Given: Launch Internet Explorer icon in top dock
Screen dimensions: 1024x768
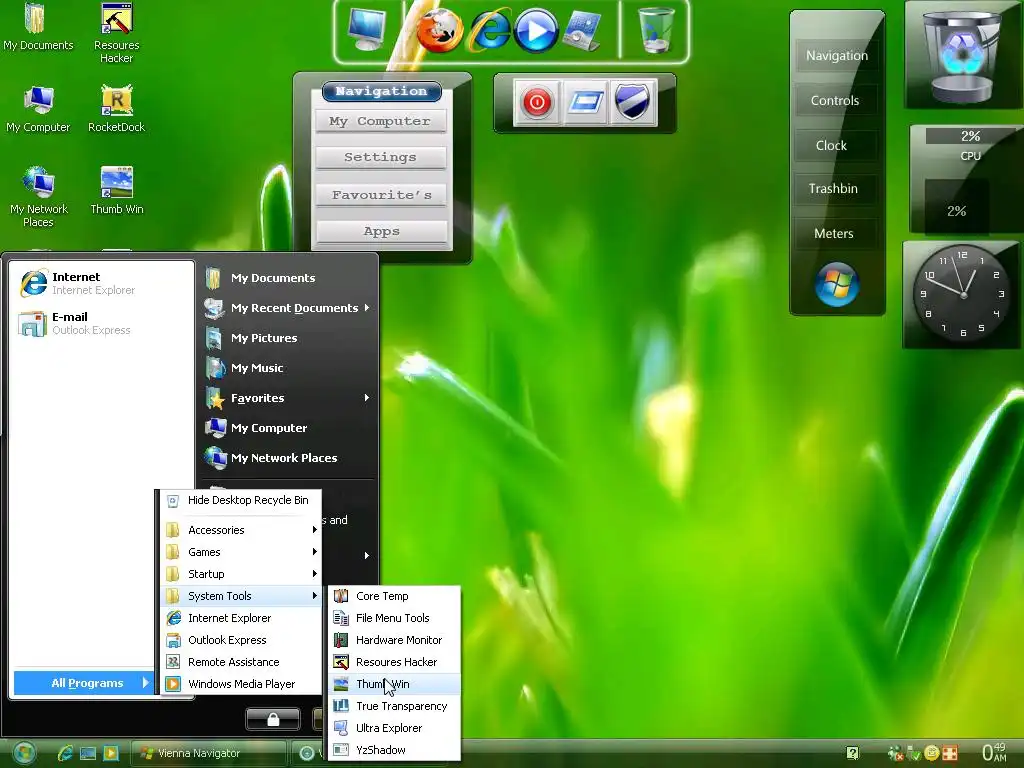Looking at the screenshot, I should click(x=490, y=31).
